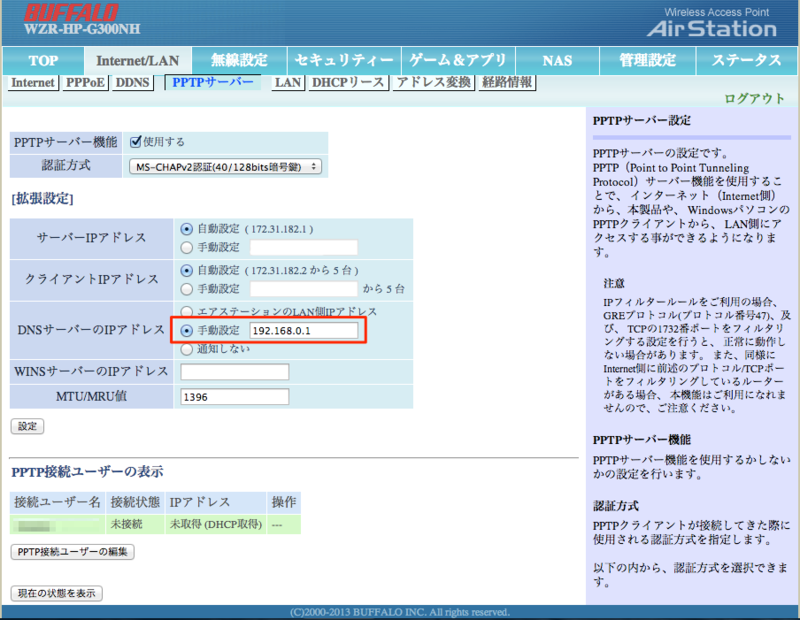Click the PPTP接続ユーザーの編集 button
The height and width of the screenshot is (620, 800).
(x=72, y=552)
